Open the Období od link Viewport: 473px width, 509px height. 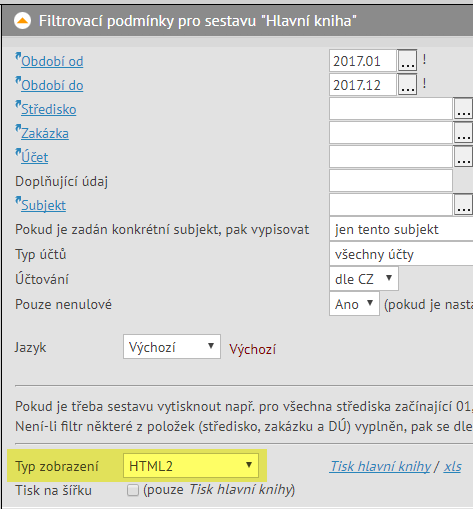click(x=52, y=61)
